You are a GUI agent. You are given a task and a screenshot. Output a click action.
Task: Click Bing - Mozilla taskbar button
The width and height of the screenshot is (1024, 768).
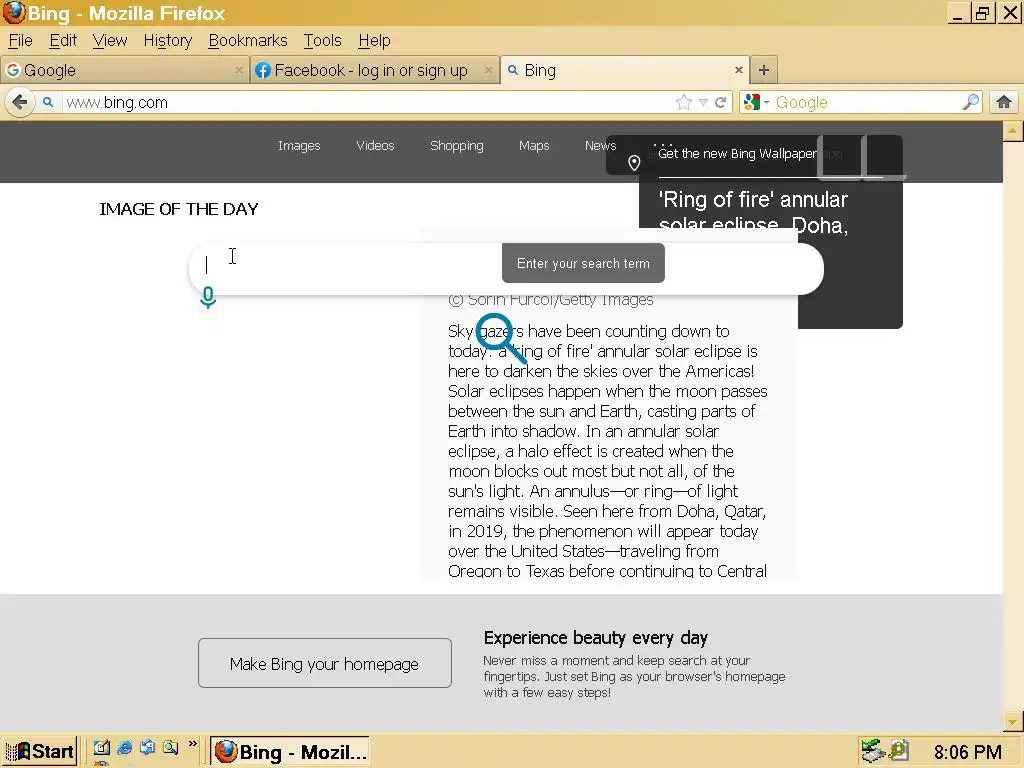289,751
